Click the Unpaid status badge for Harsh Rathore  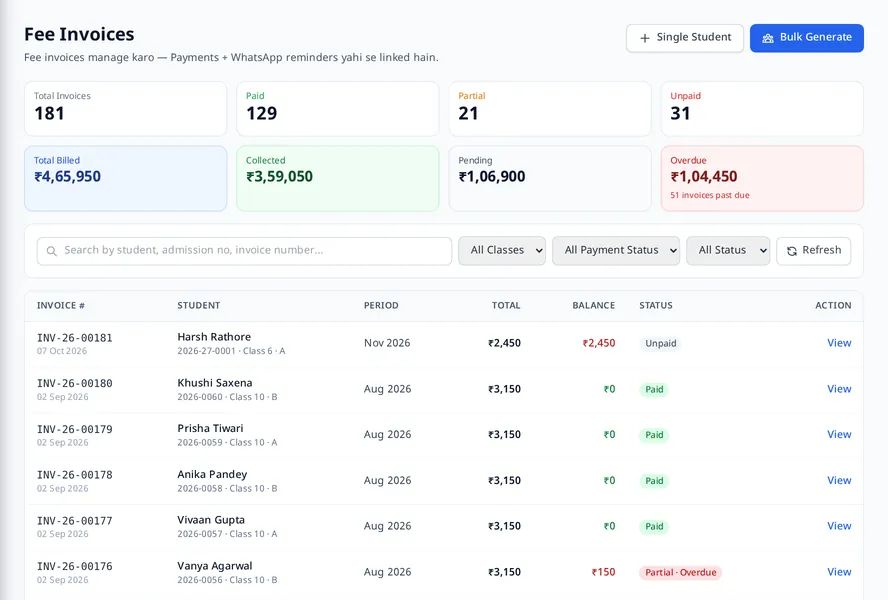pos(660,343)
